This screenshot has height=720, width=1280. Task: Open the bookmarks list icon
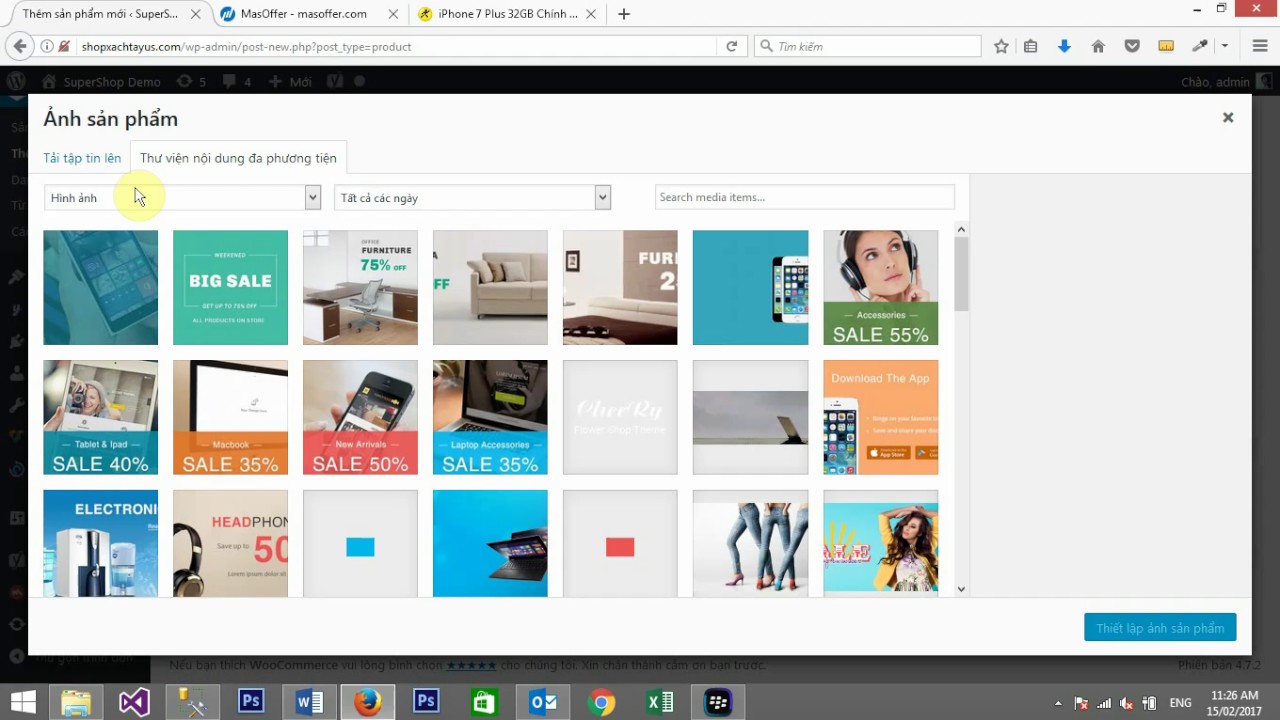[1031, 46]
